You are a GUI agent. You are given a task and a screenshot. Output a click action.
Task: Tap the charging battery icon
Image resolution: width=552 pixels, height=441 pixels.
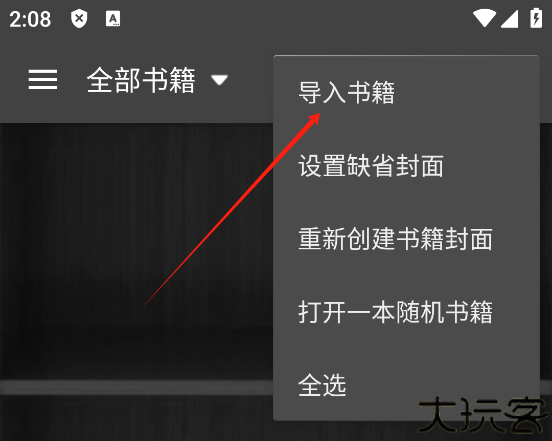tap(536, 18)
